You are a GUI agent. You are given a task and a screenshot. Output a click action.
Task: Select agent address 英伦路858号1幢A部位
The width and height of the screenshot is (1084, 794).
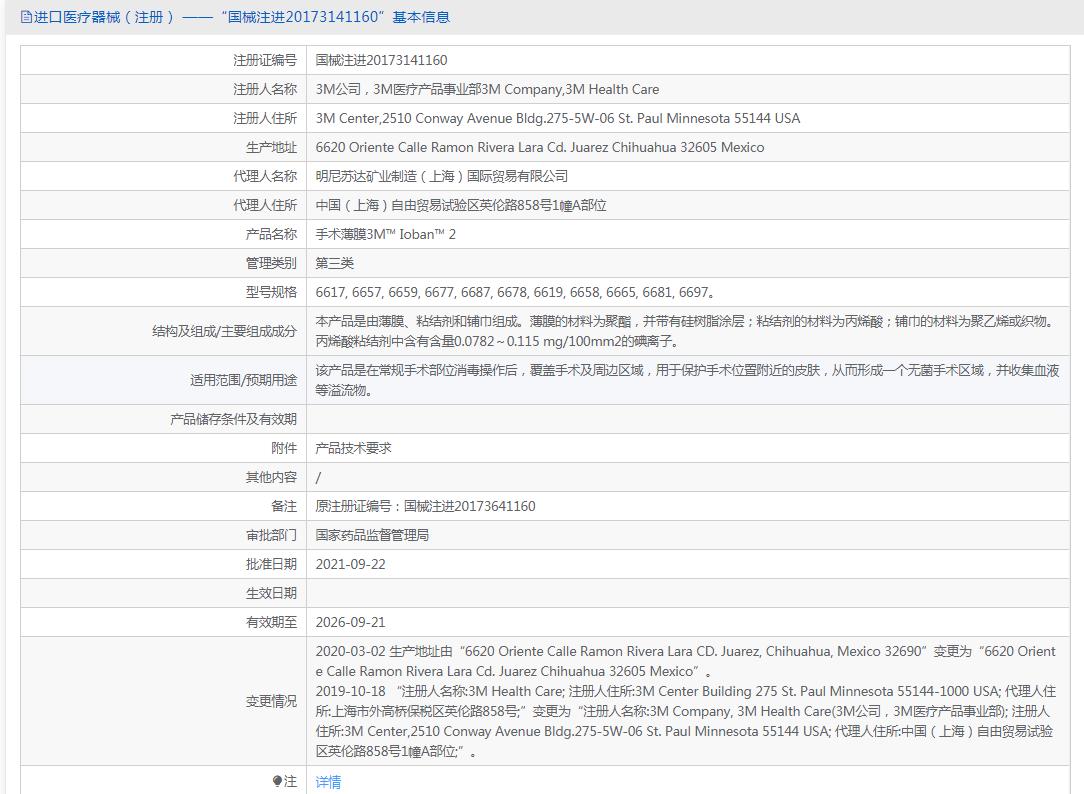point(461,205)
